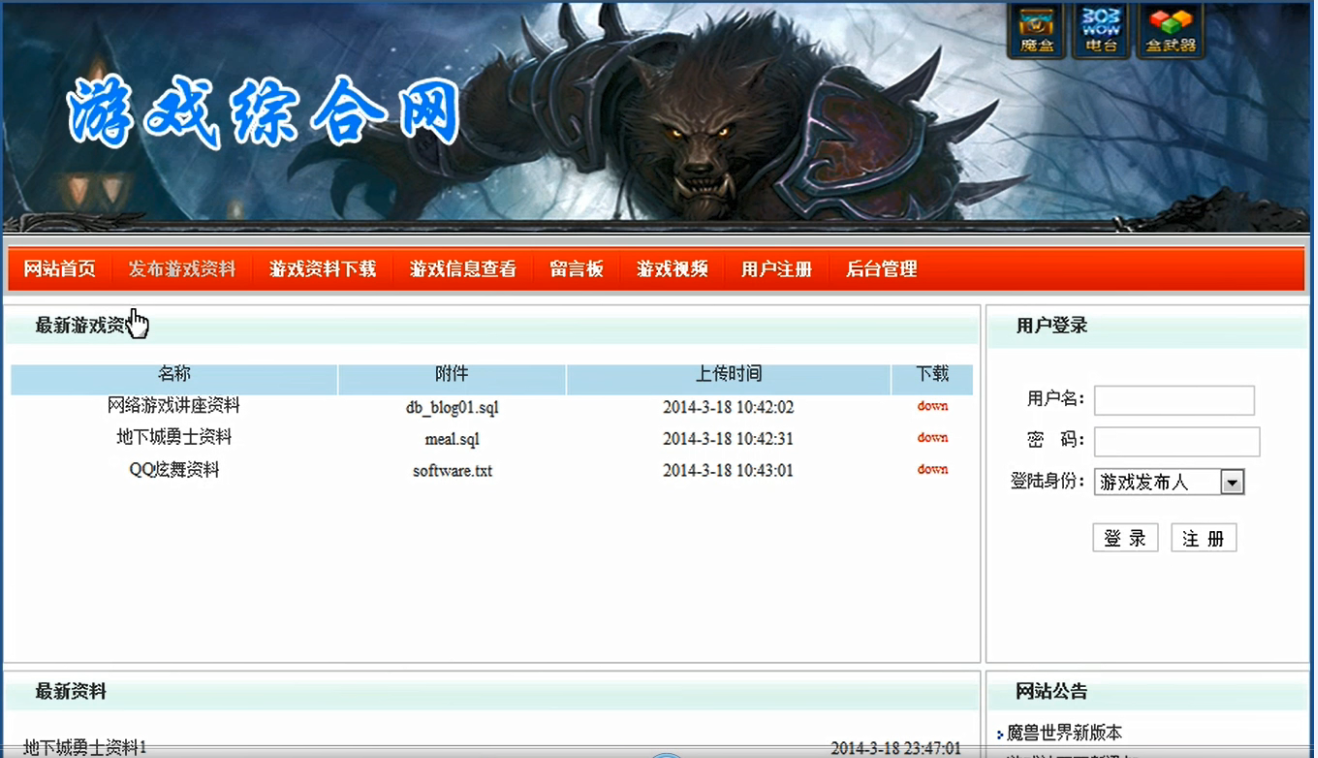Click the 注册 button
1318x758 pixels.
tap(1204, 538)
